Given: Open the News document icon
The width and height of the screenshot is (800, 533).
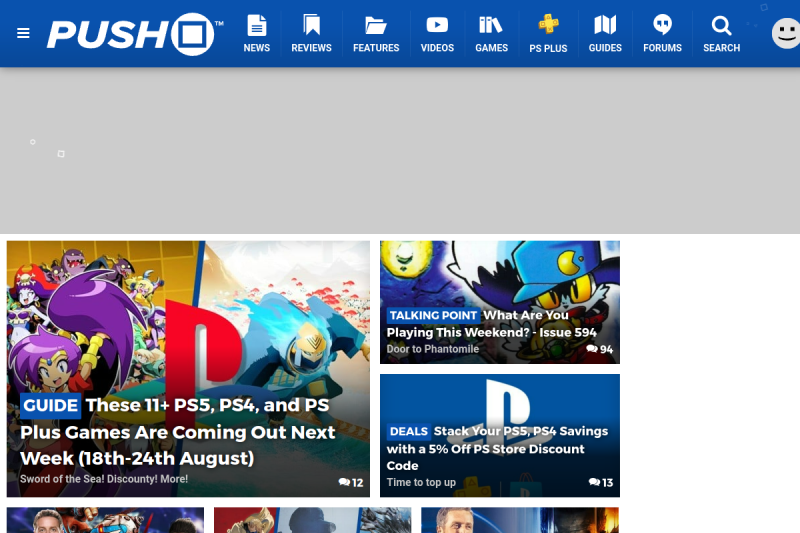Looking at the screenshot, I should [x=257, y=26].
